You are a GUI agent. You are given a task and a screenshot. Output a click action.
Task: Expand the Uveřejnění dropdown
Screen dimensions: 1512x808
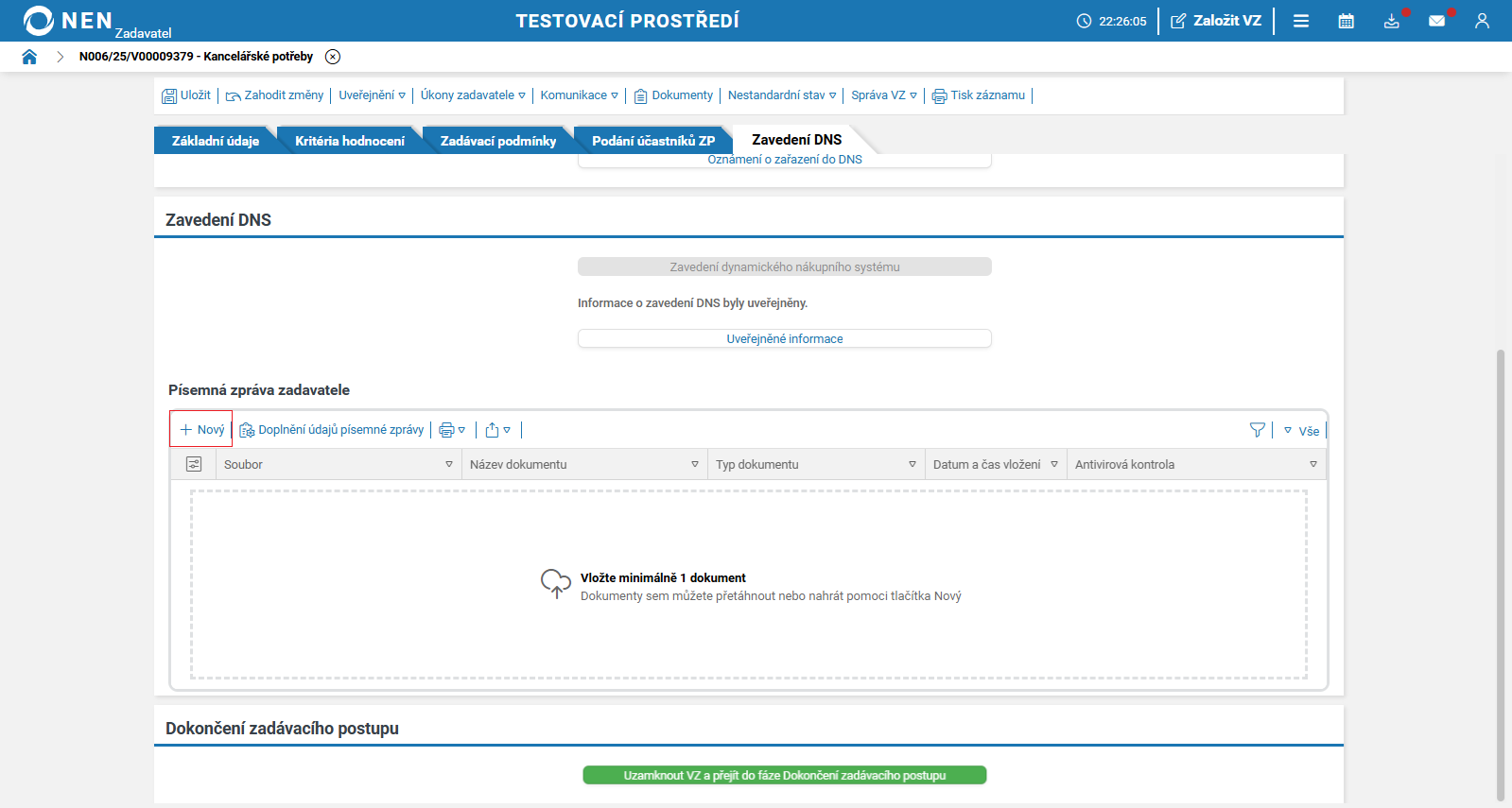click(373, 95)
